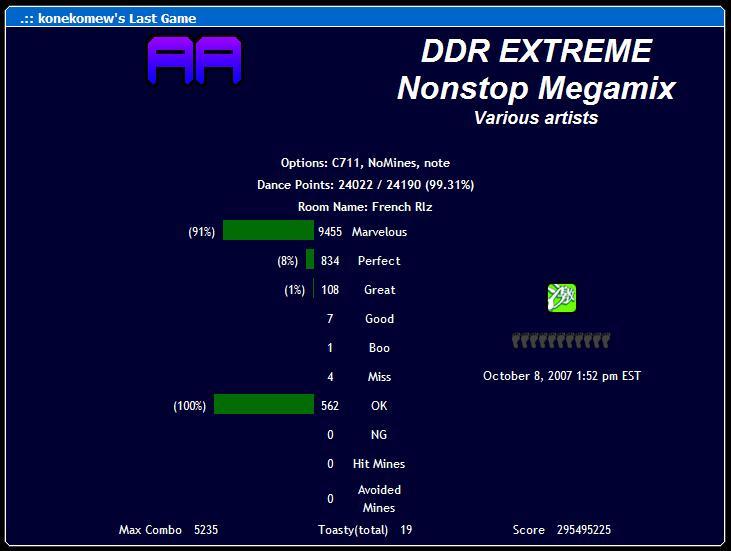Screen dimensions: 731x551
Task: Click the Room Name French Rlz text
Action: pyautogui.click(x=365, y=207)
